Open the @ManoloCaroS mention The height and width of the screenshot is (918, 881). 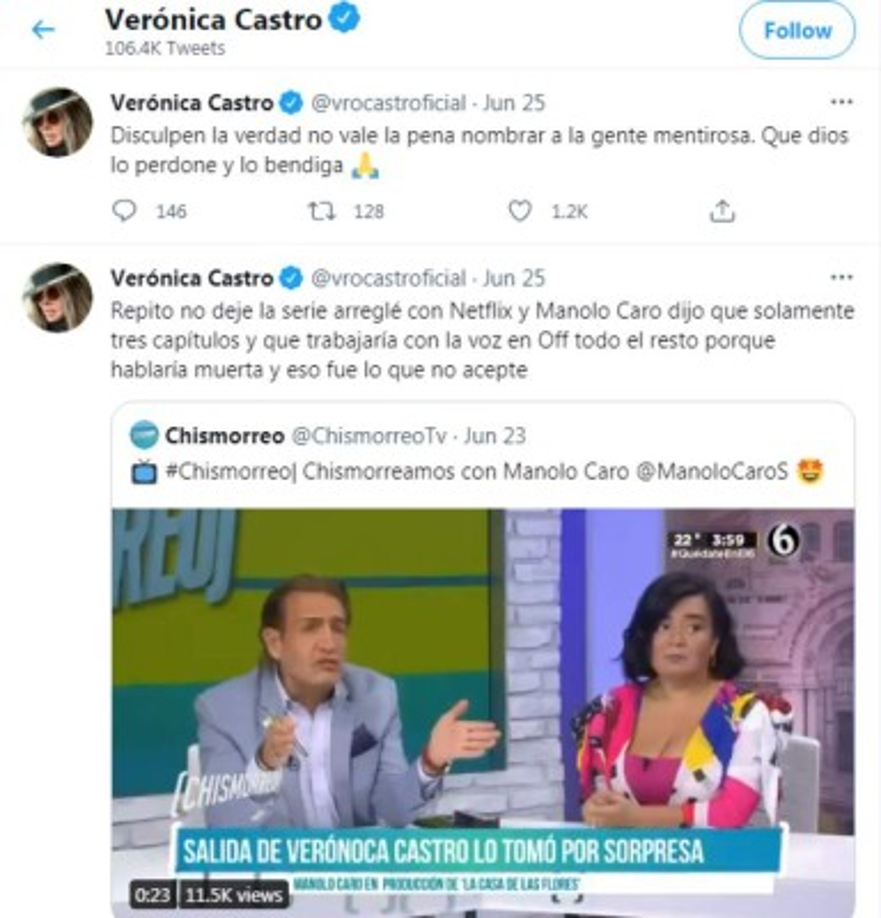pyautogui.click(x=712, y=471)
